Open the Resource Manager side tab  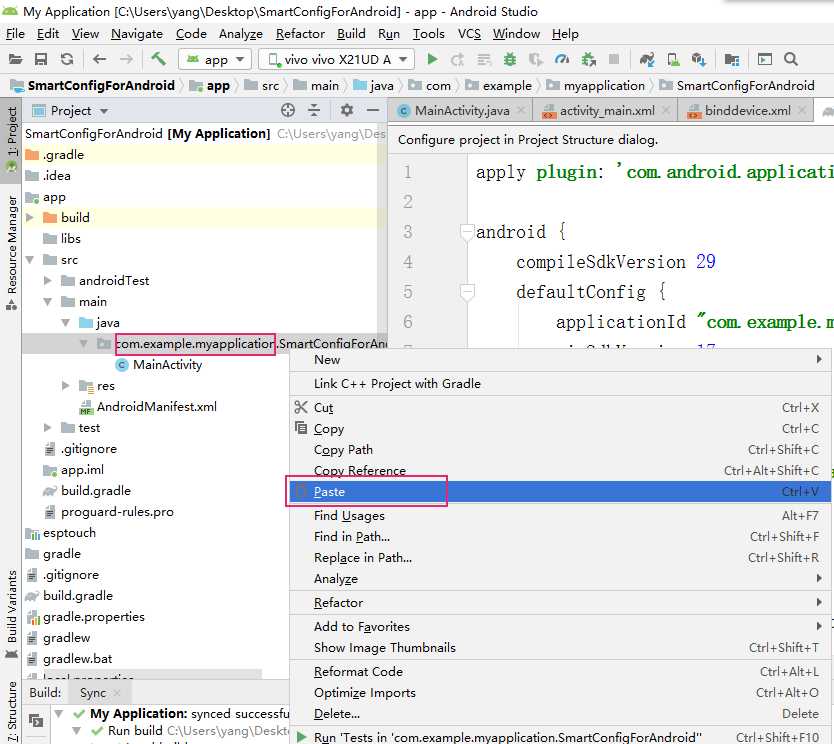click(11, 252)
